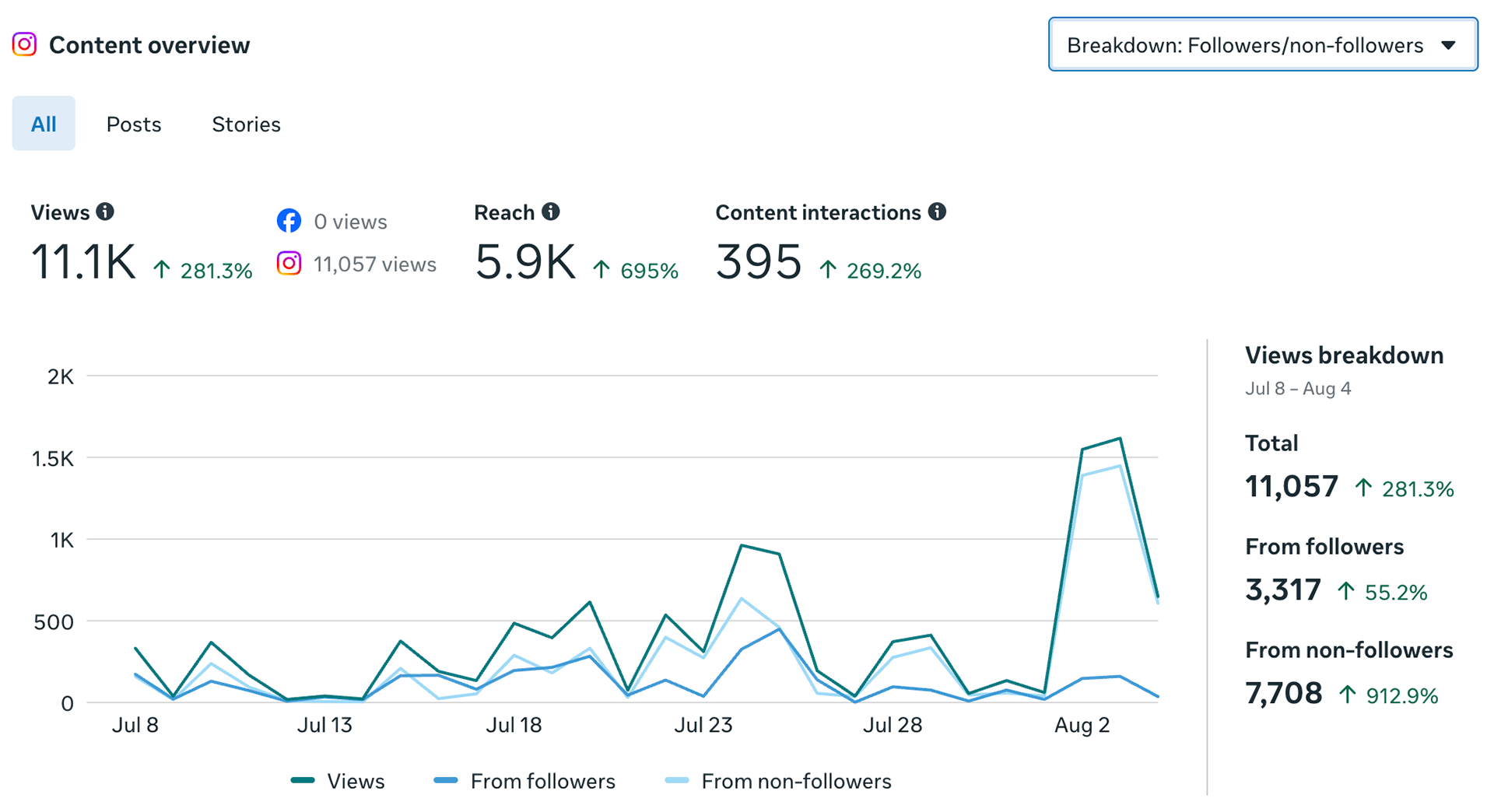Click the 11.1K Views total
Viewport: 1494px width, 812px height.
[x=83, y=261]
